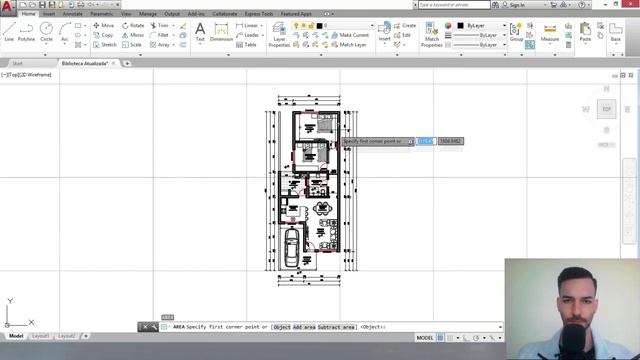Screen dimensions: 640x360
Task: Click the Array tool
Action: (x=160, y=44)
